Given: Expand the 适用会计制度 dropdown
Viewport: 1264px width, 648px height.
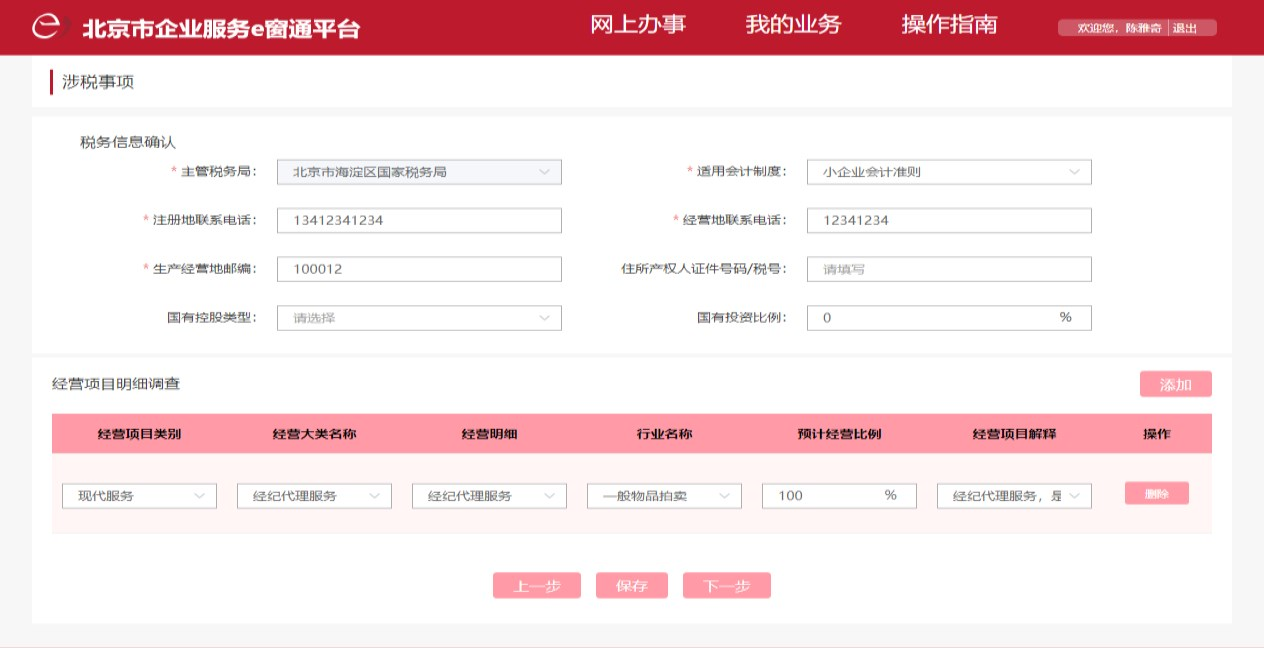Looking at the screenshot, I should [948, 172].
